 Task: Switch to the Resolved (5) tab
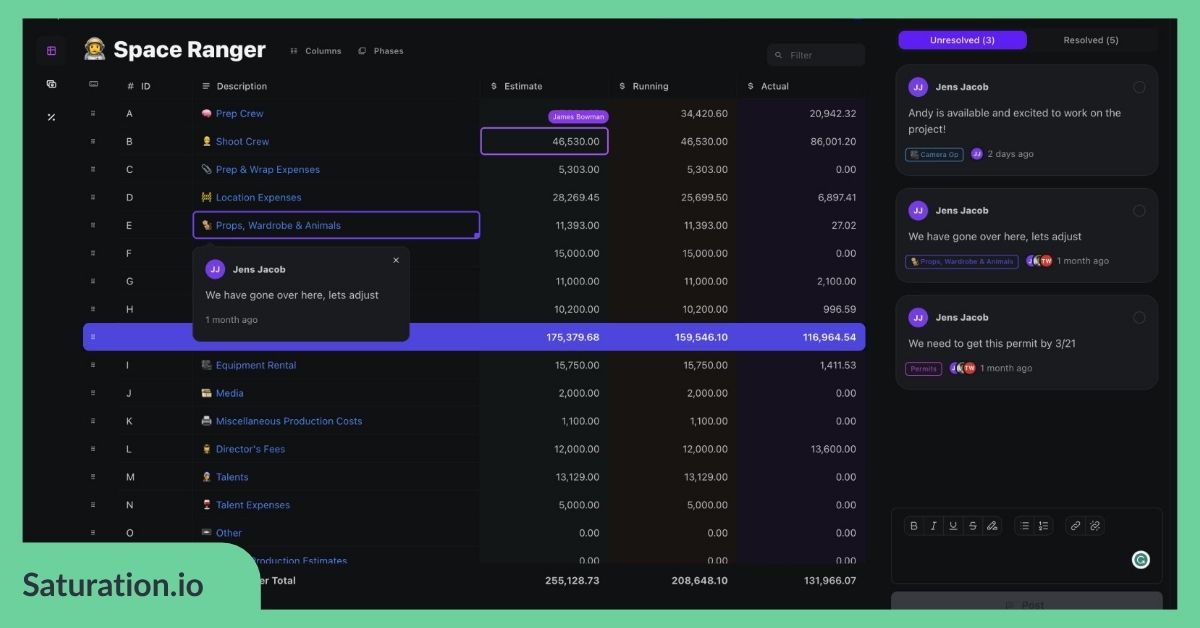(x=1090, y=40)
